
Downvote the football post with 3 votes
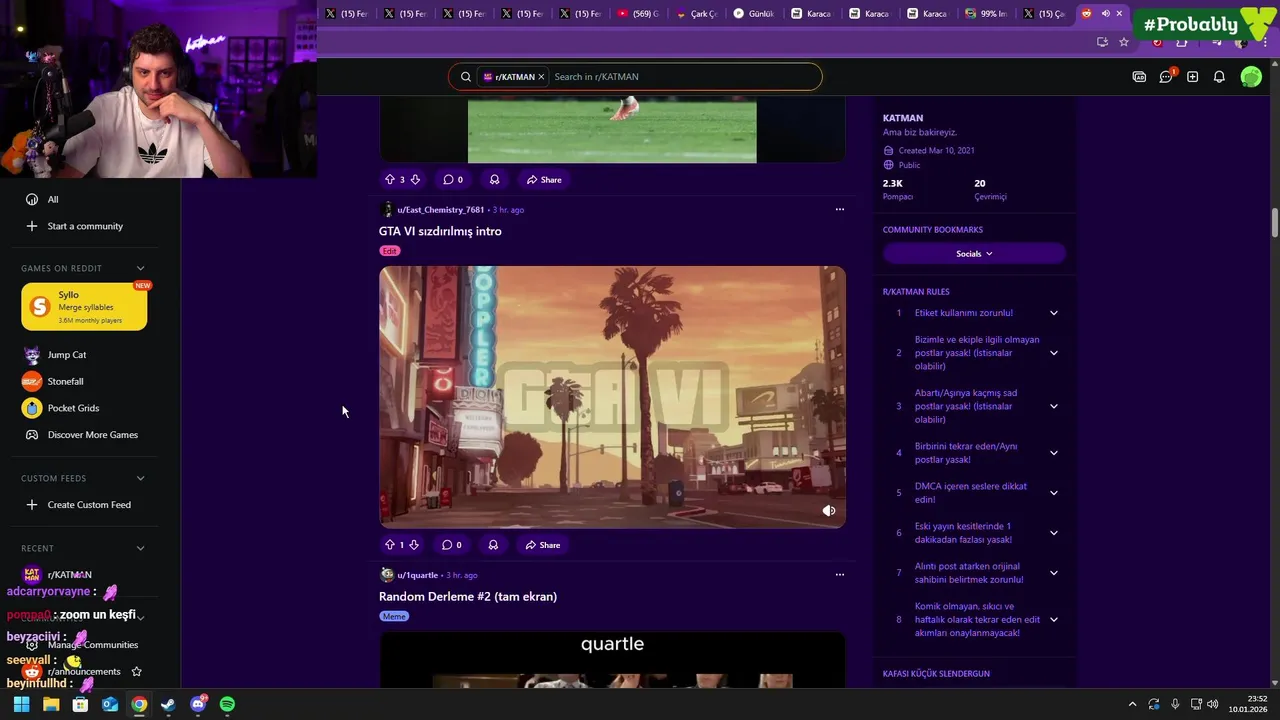[415, 180]
